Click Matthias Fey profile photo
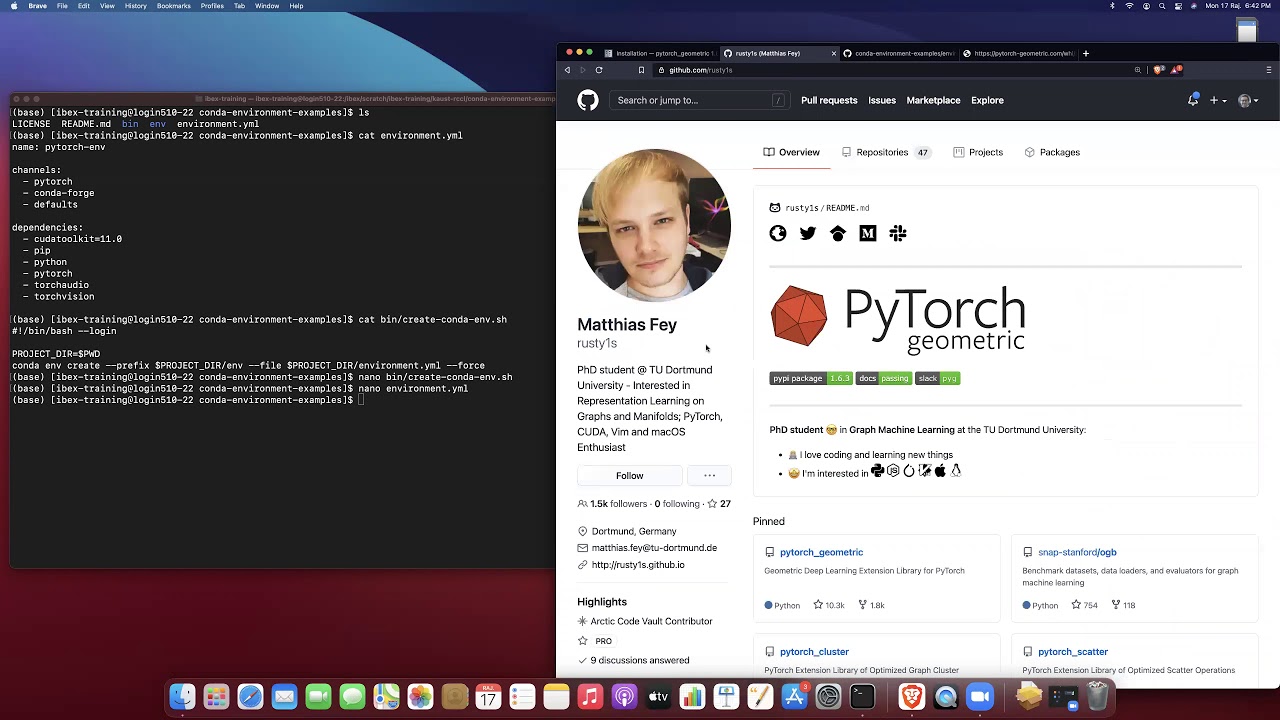Image resolution: width=1280 pixels, height=720 pixels. [654, 225]
